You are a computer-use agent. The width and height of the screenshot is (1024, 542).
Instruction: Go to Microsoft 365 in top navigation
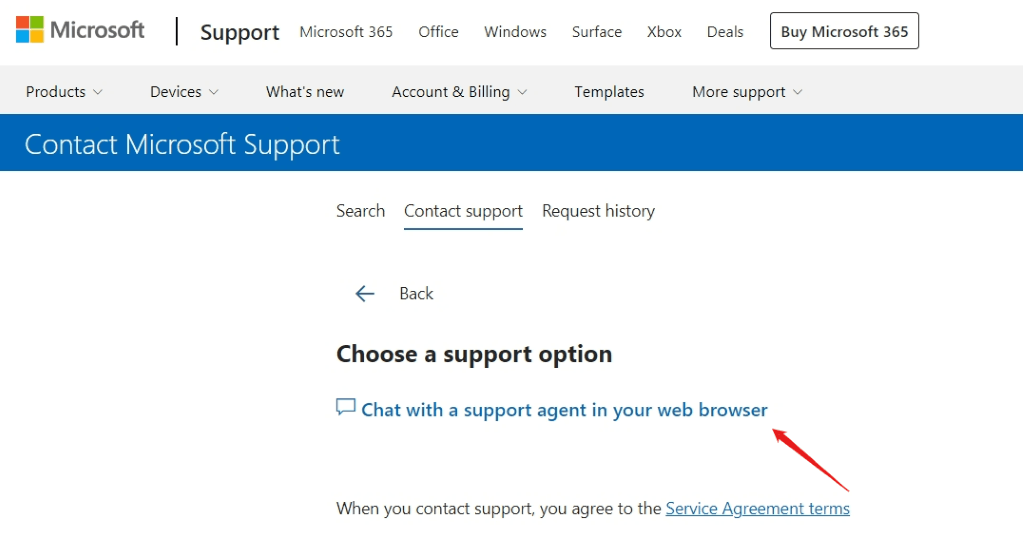click(x=346, y=31)
